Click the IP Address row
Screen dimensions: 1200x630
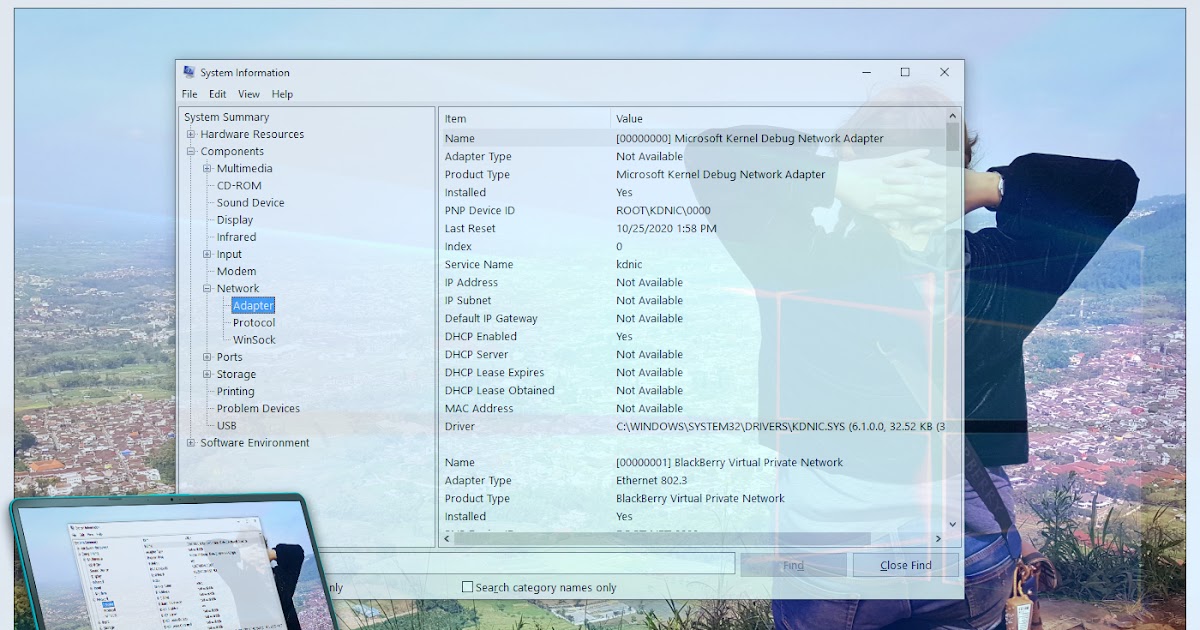(692, 282)
